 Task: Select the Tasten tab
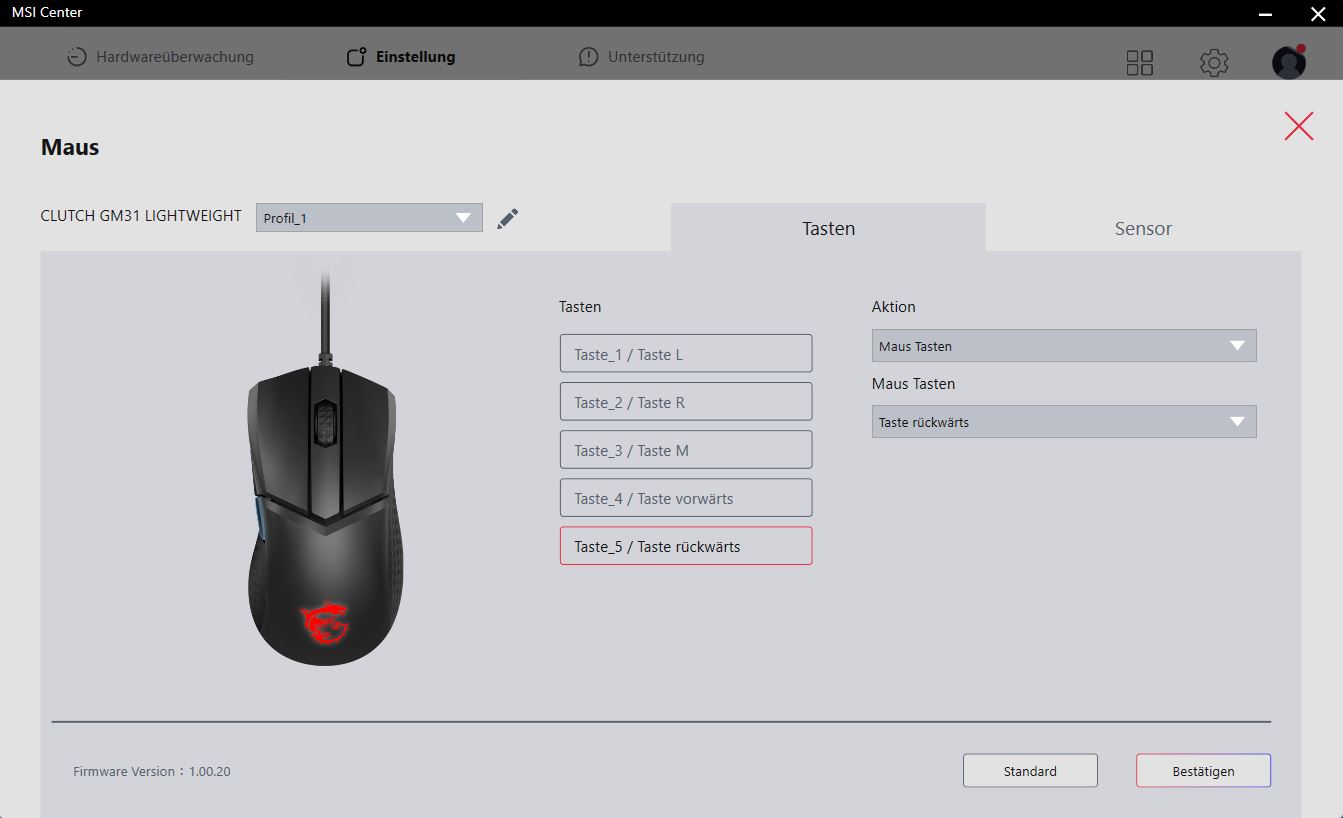click(828, 228)
